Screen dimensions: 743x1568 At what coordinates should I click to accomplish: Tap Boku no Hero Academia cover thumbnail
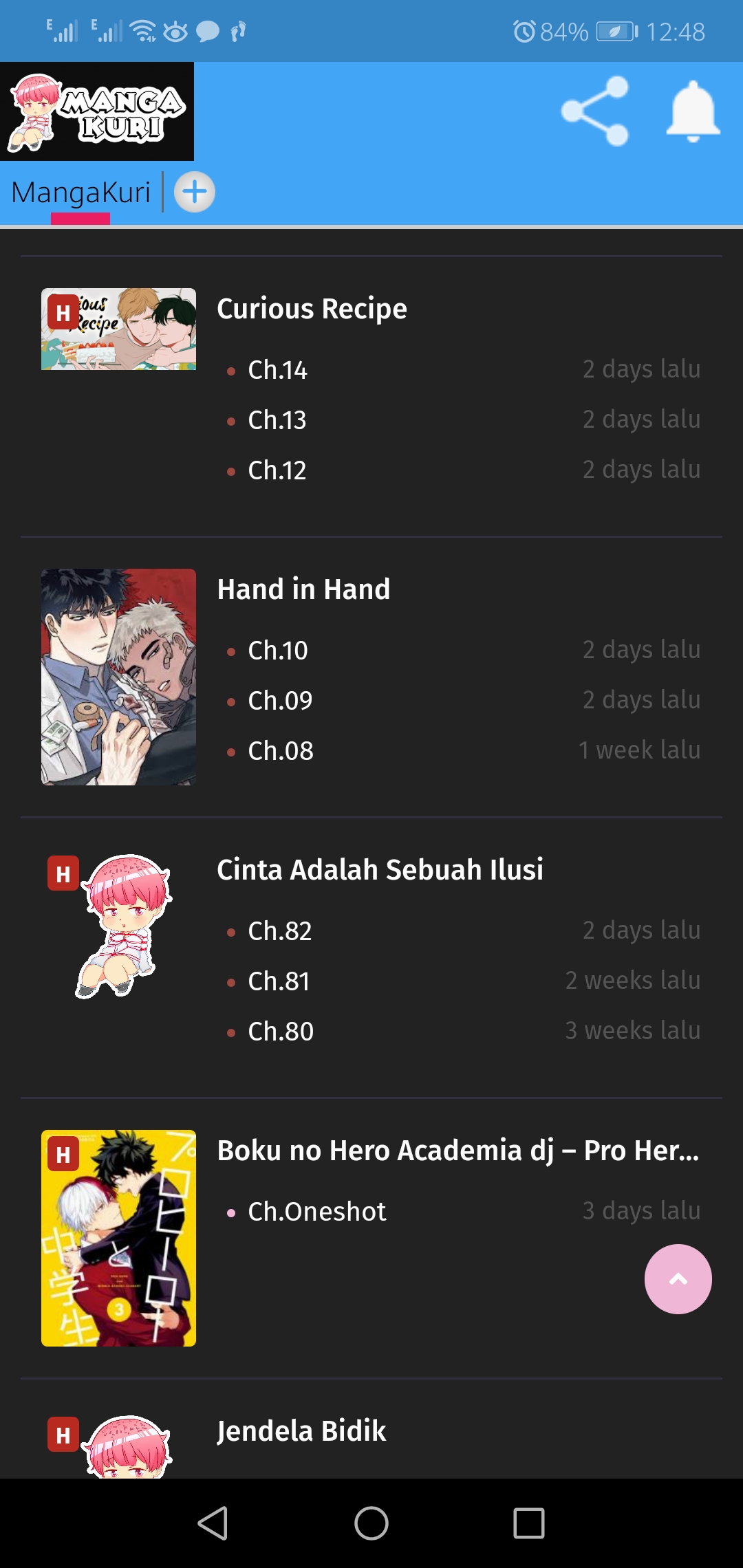point(118,1238)
